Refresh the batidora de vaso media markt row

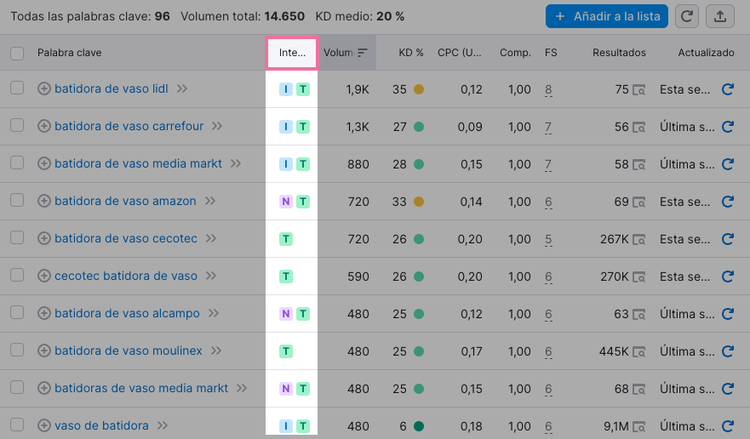[728, 164]
